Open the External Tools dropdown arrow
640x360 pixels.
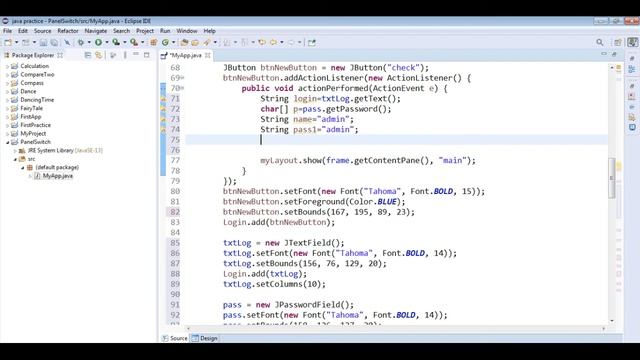[142, 42]
